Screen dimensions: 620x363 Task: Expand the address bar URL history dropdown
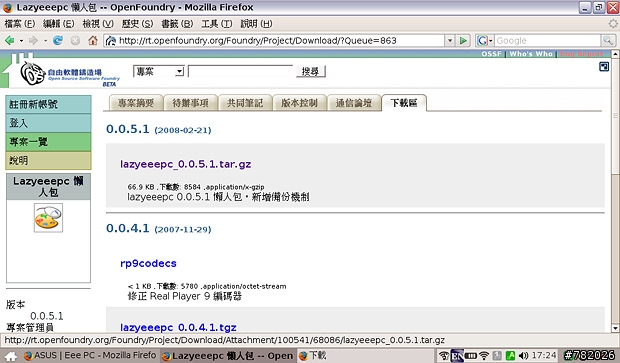tap(450, 40)
